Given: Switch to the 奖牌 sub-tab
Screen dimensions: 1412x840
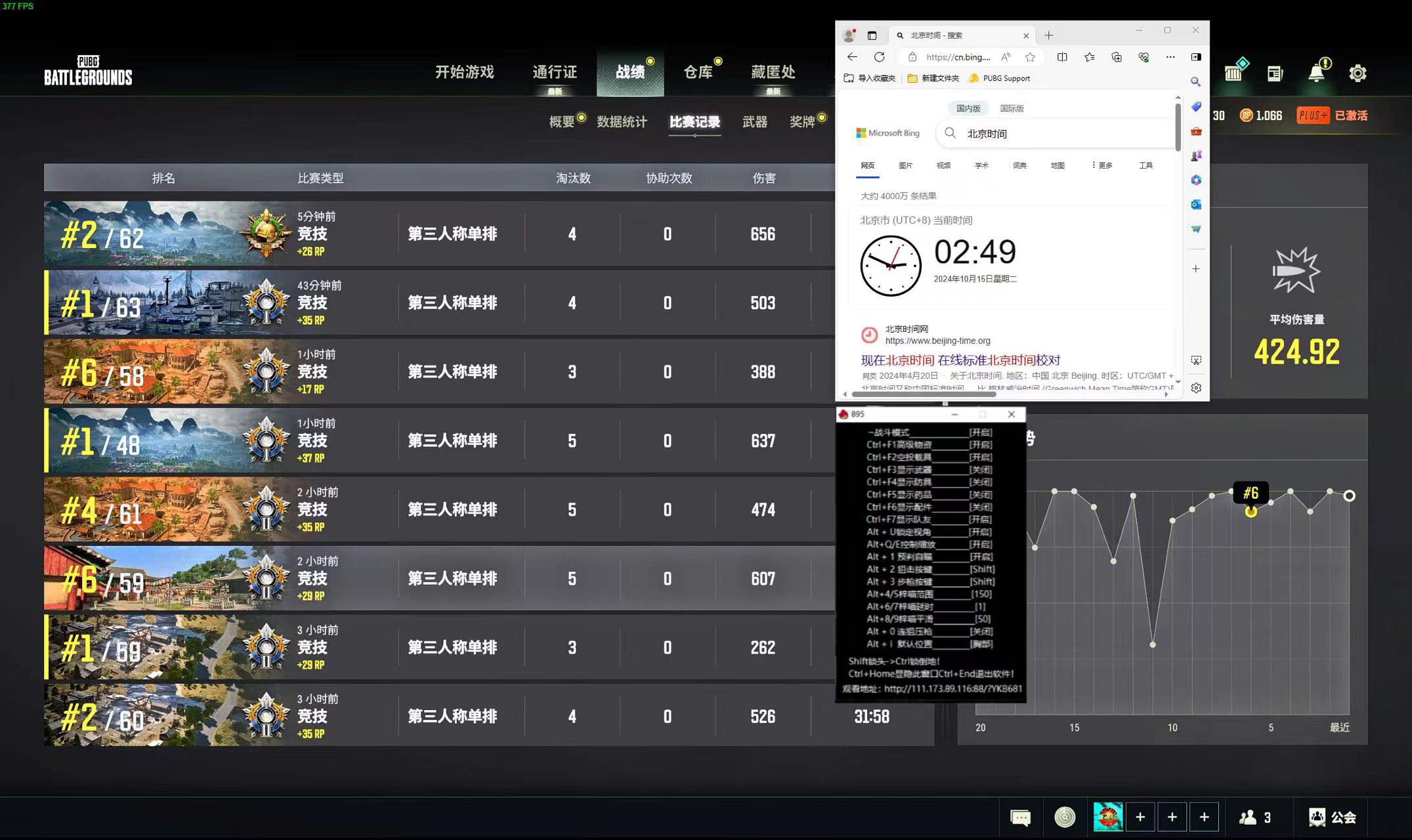Looking at the screenshot, I should [802, 122].
